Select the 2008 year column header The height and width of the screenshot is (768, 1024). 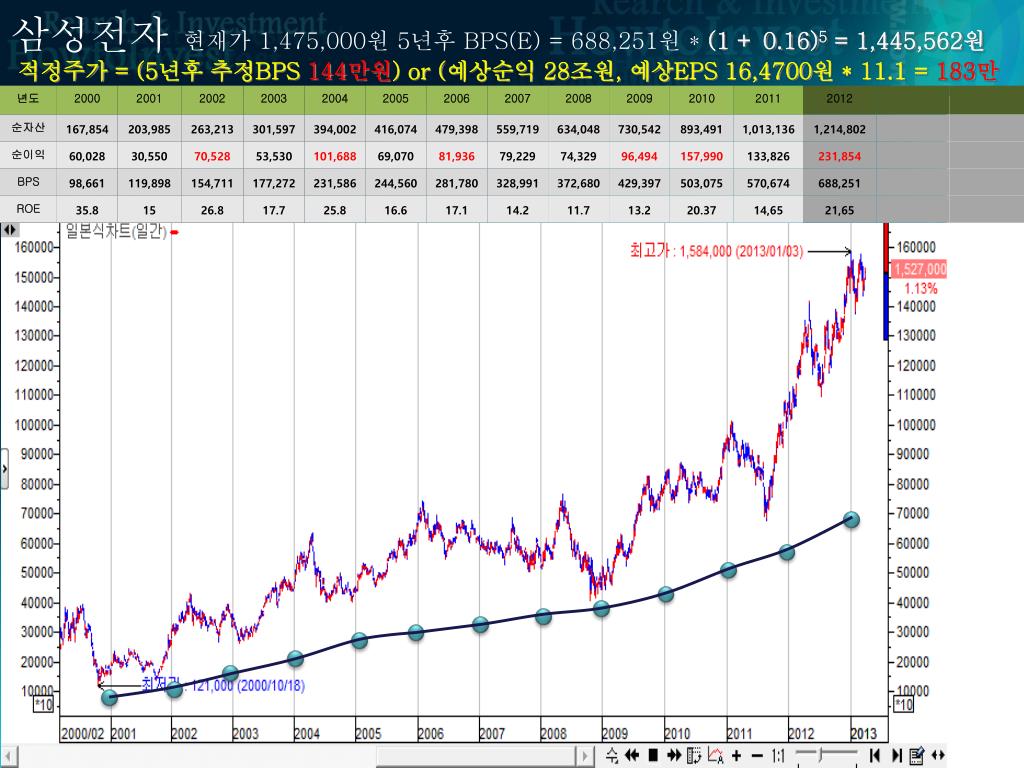(x=578, y=99)
